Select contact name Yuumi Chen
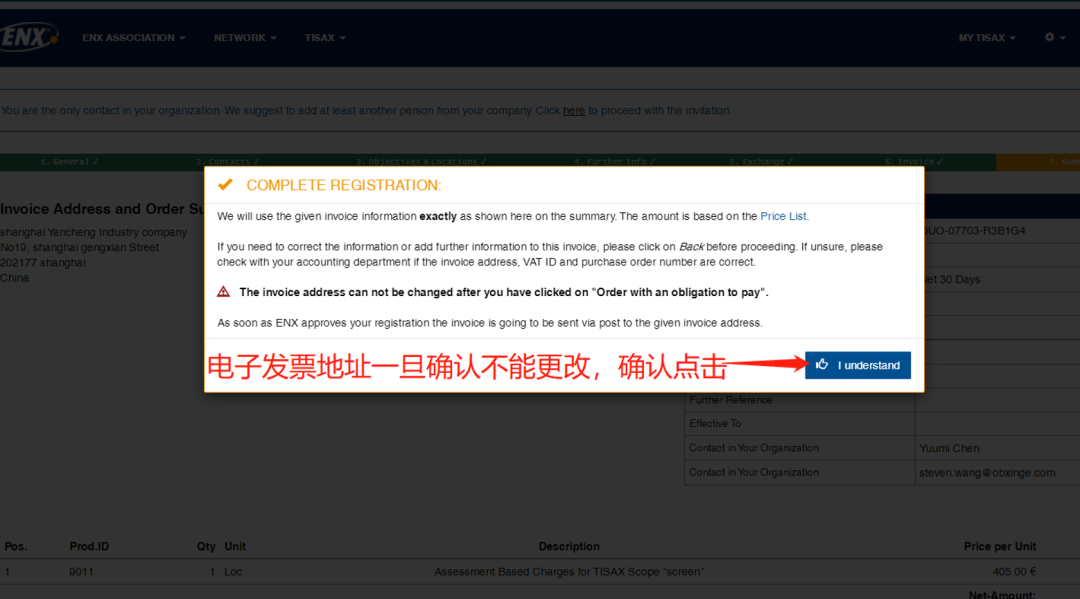 tap(949, 448)
